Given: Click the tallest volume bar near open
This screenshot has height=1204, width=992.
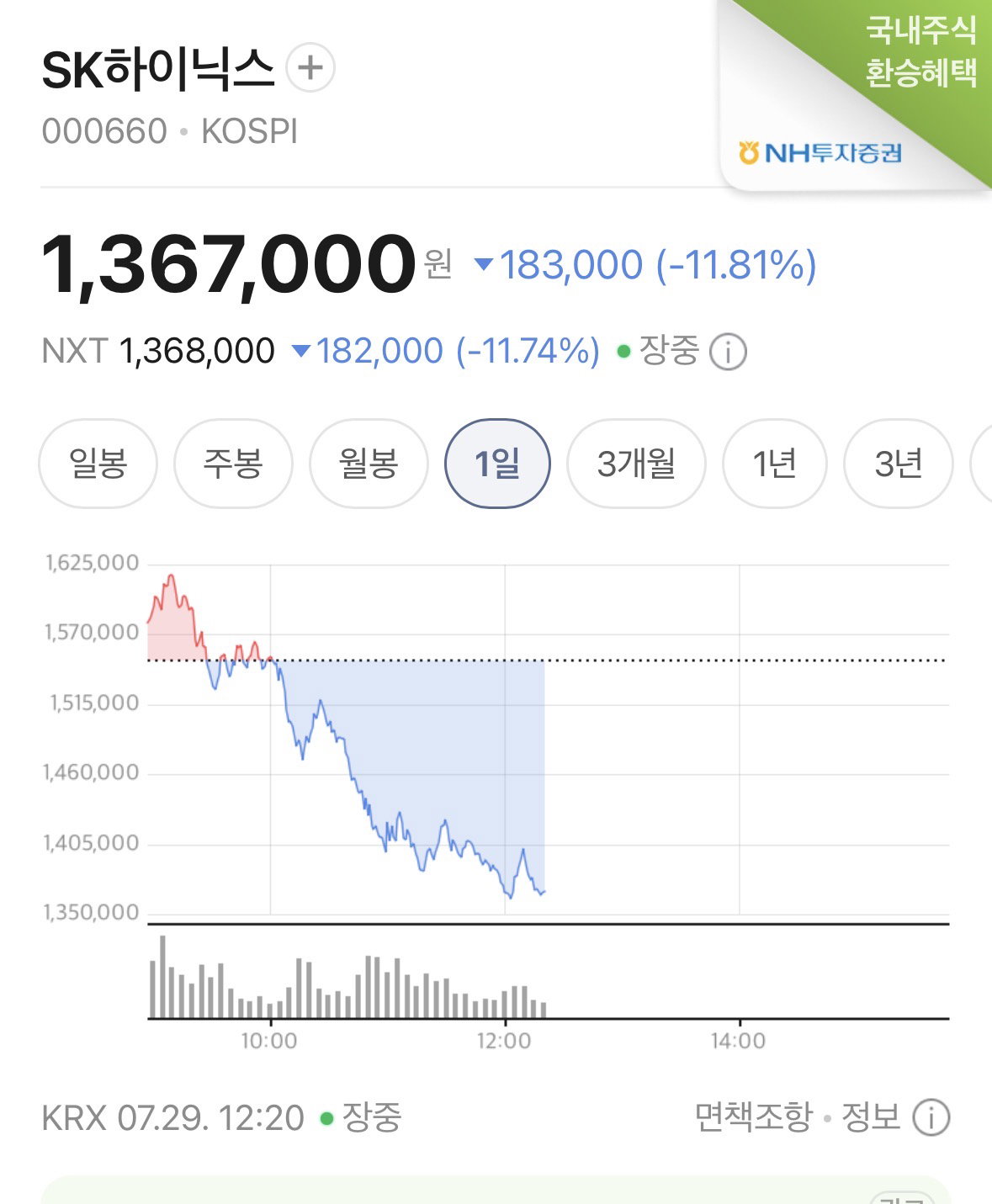Looking at the screenshot, I should [162, 977].
